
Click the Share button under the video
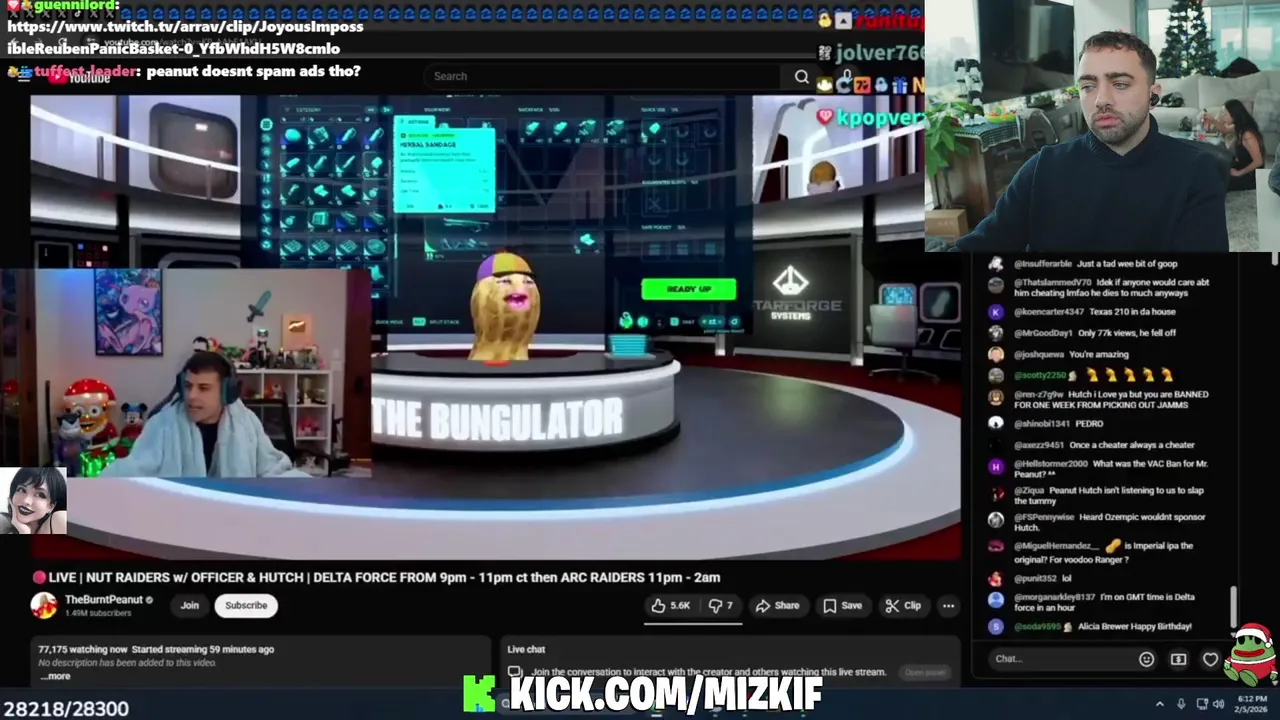point(777,605)
